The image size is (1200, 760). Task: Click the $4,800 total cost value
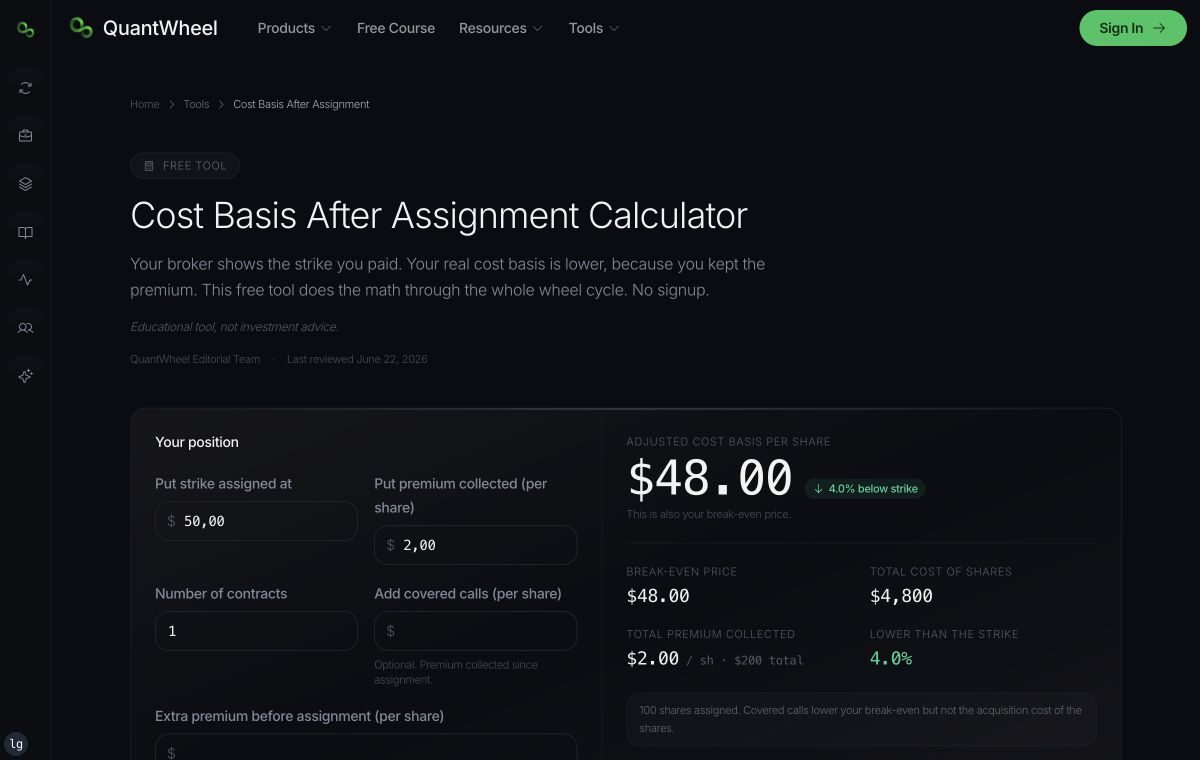[x=901, y=596]
